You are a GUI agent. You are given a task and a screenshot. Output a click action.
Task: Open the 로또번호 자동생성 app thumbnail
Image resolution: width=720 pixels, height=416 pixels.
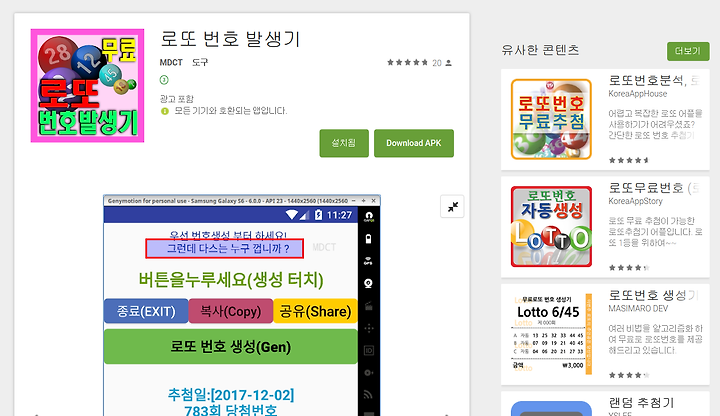pos(551,227)
